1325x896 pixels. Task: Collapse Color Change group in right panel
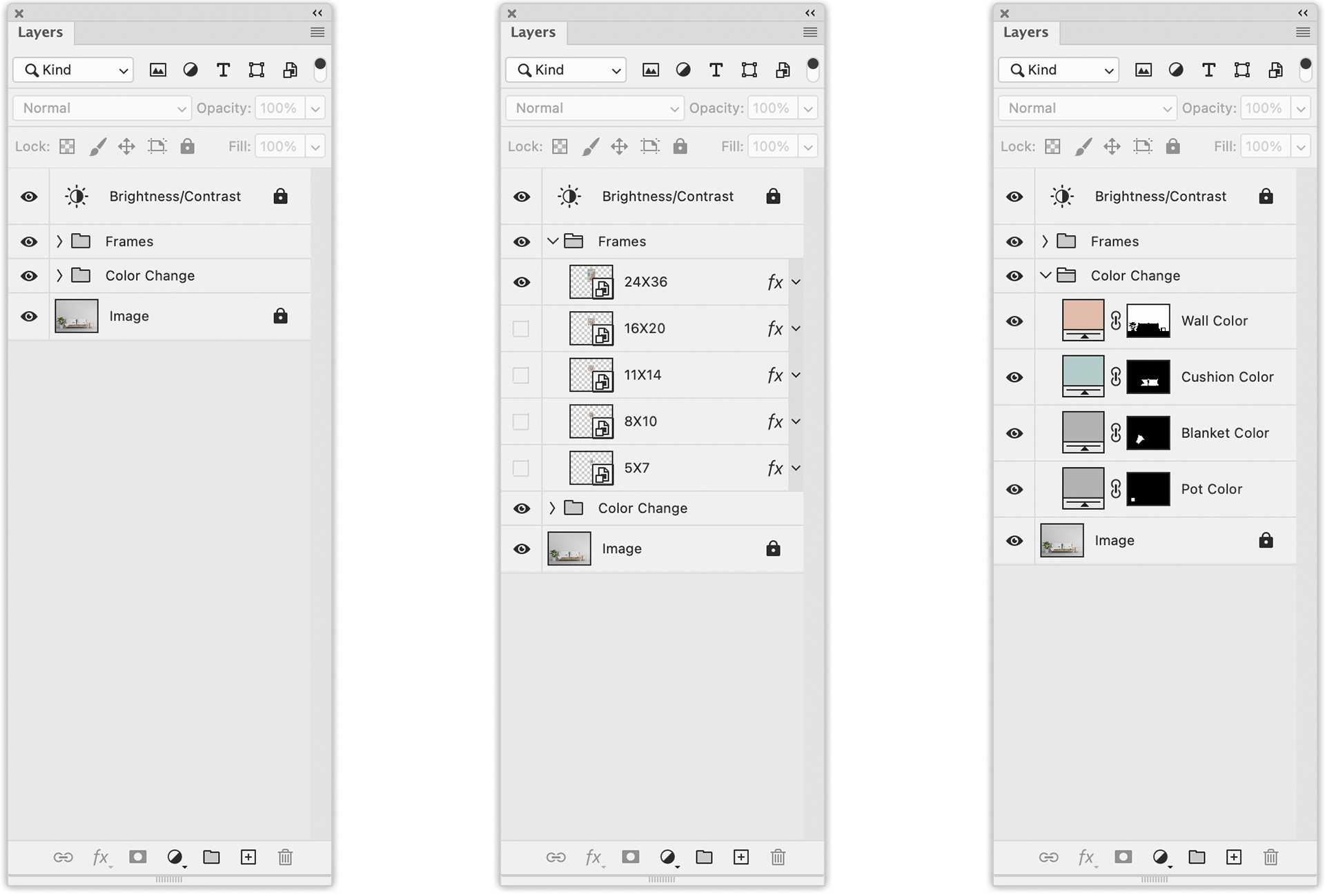coord(1046,275)
